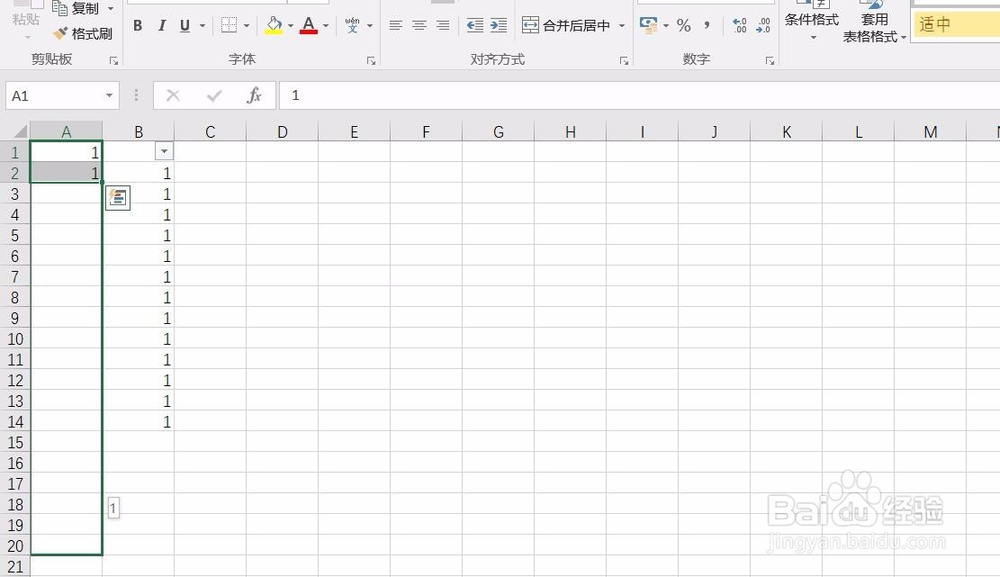Select cell A1 containing 1
This screenshot has width=1000, height=577.
[x=66, y=152]
